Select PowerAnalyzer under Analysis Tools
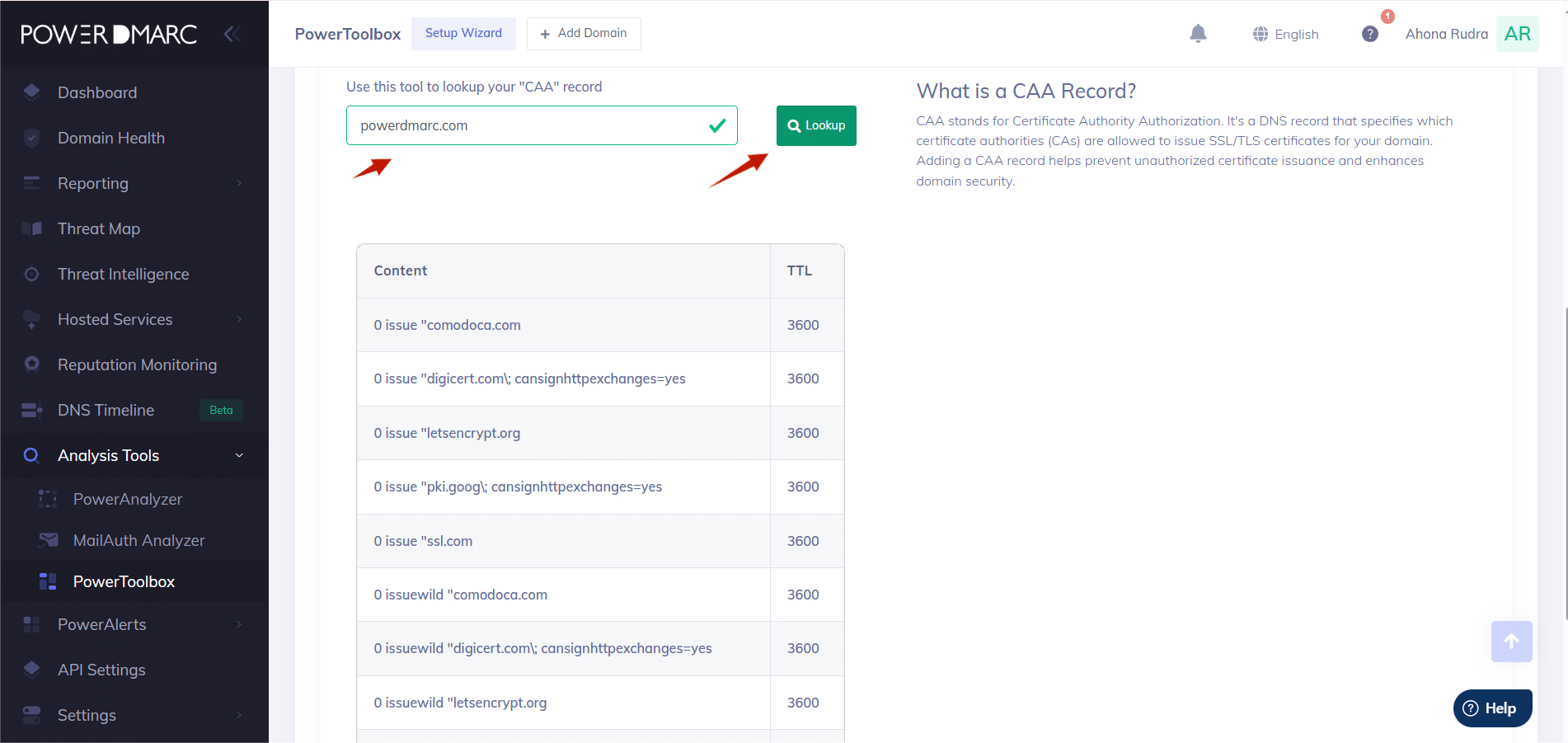 coord(128,499)
